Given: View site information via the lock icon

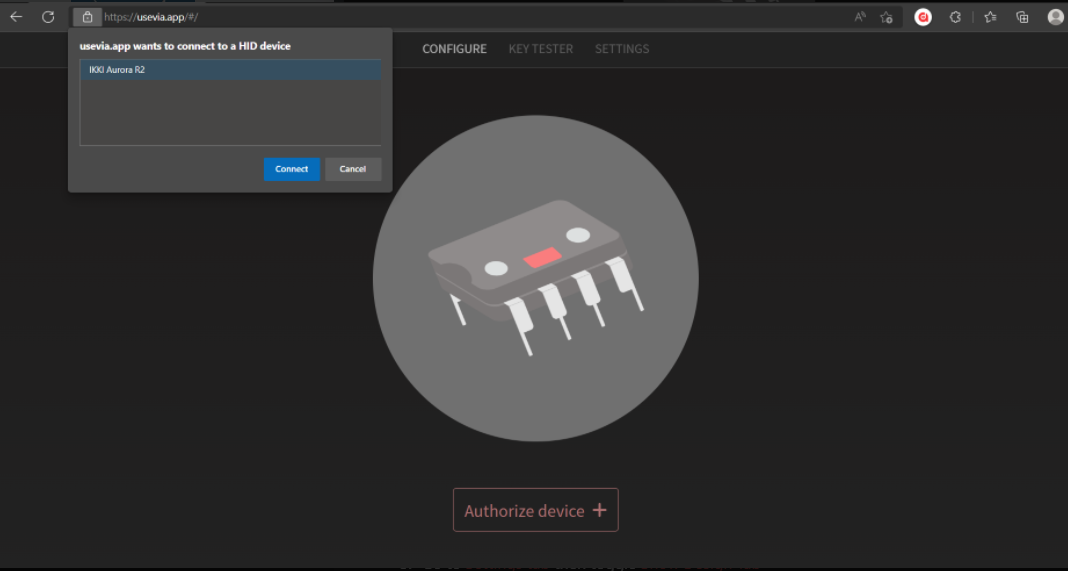Looking at the screenshot, I should coord(87,17).
